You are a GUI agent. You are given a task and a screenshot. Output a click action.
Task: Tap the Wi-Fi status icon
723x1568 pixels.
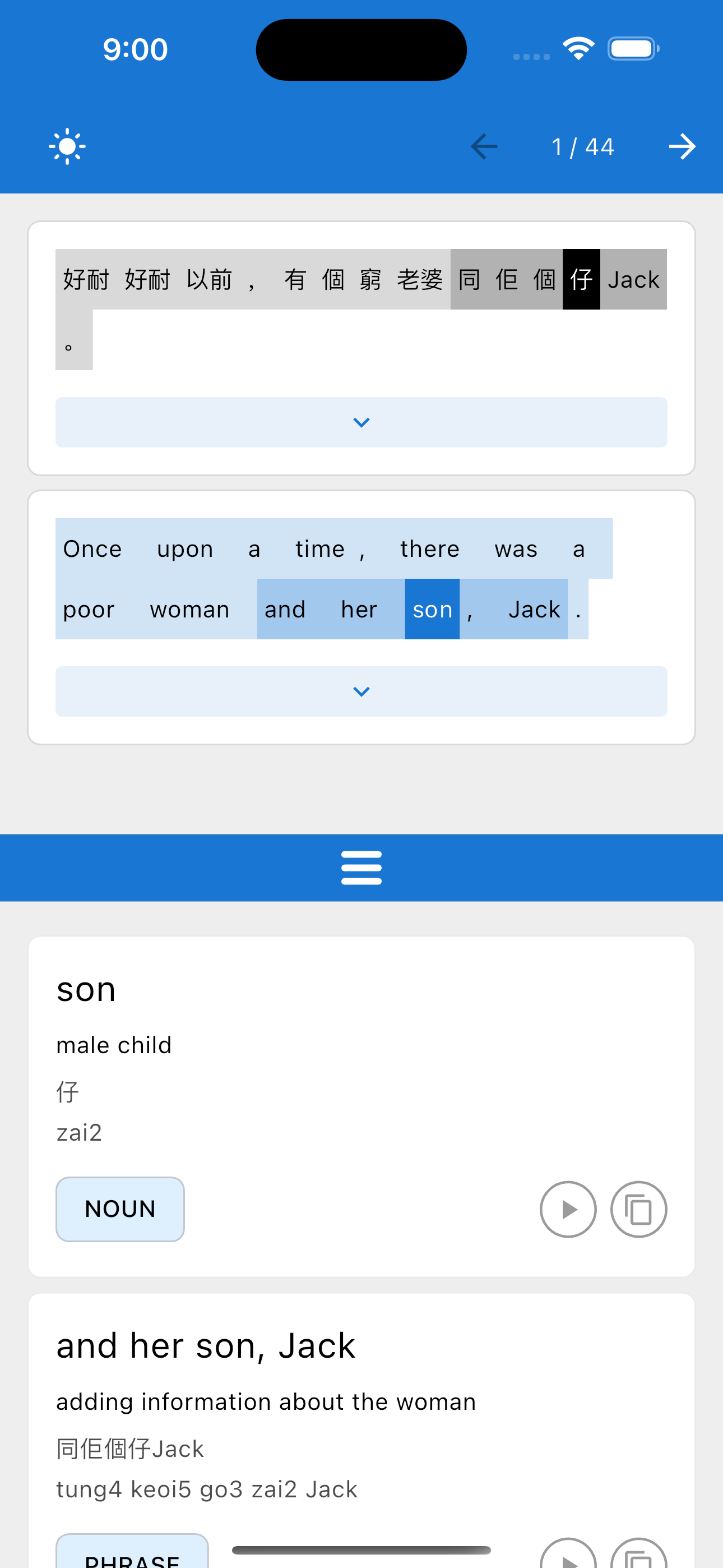[578, 49]
